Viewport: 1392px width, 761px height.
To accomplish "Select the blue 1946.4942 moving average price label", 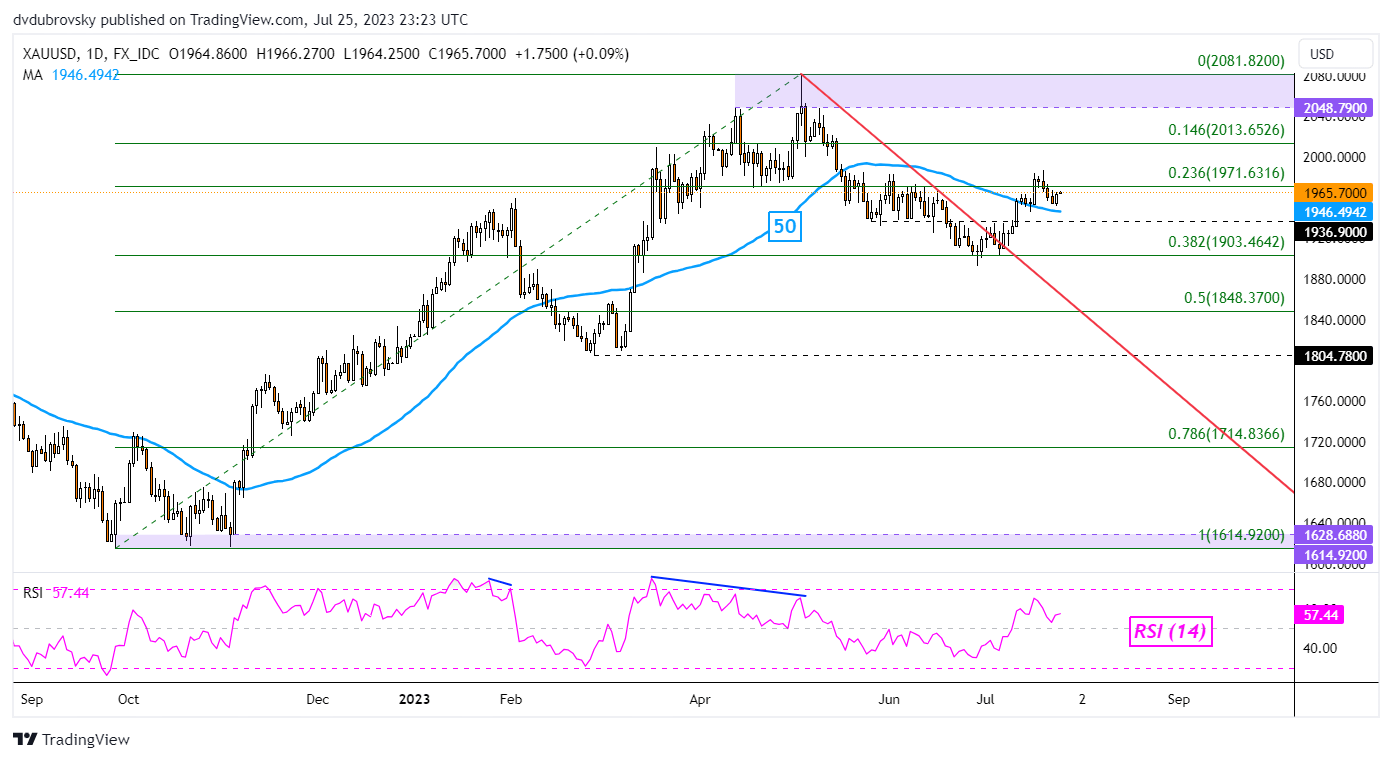I will click(1335, 211).
